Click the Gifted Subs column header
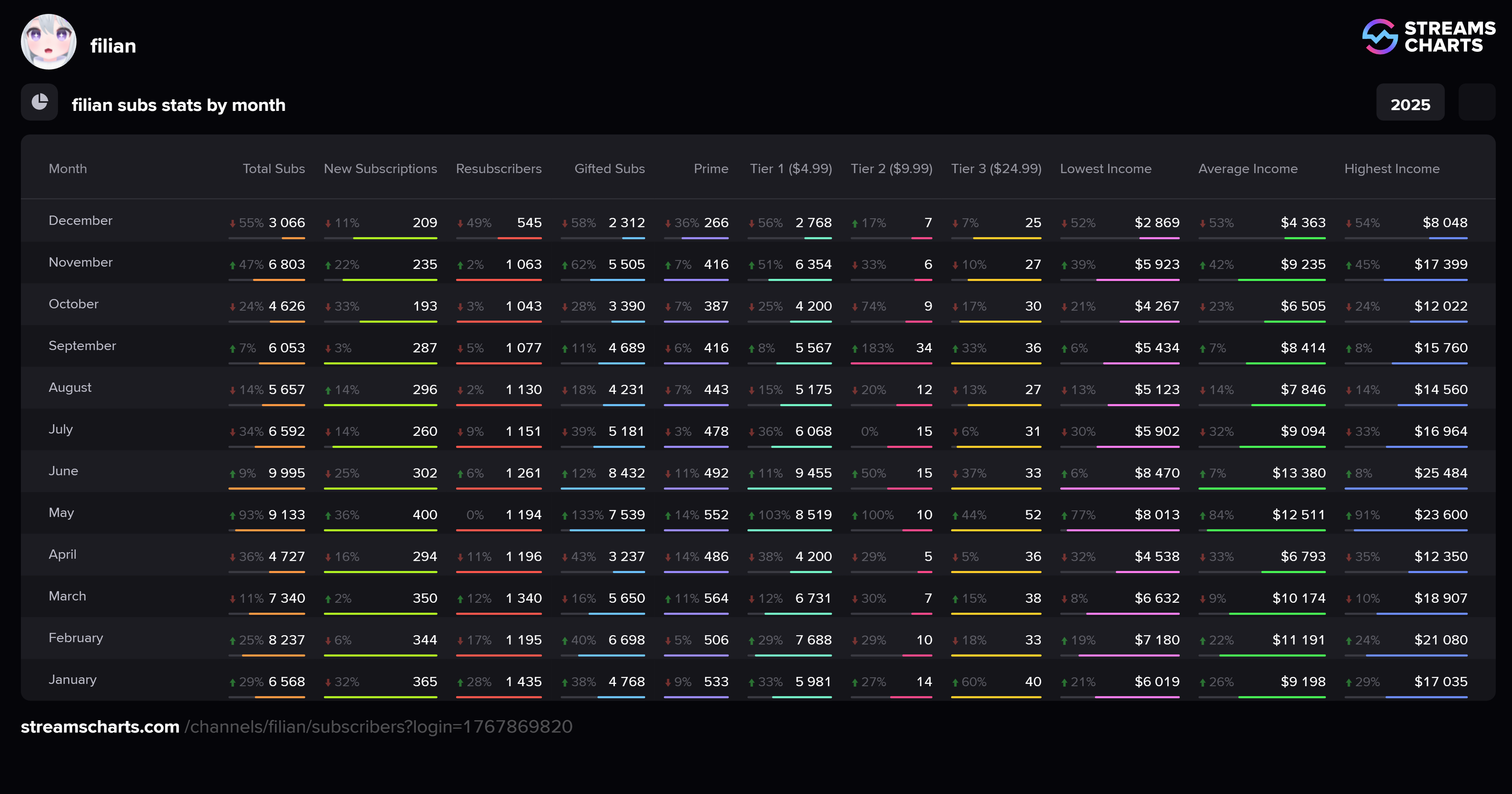This screenshot has height=794, width=1512. coord(609,169)
